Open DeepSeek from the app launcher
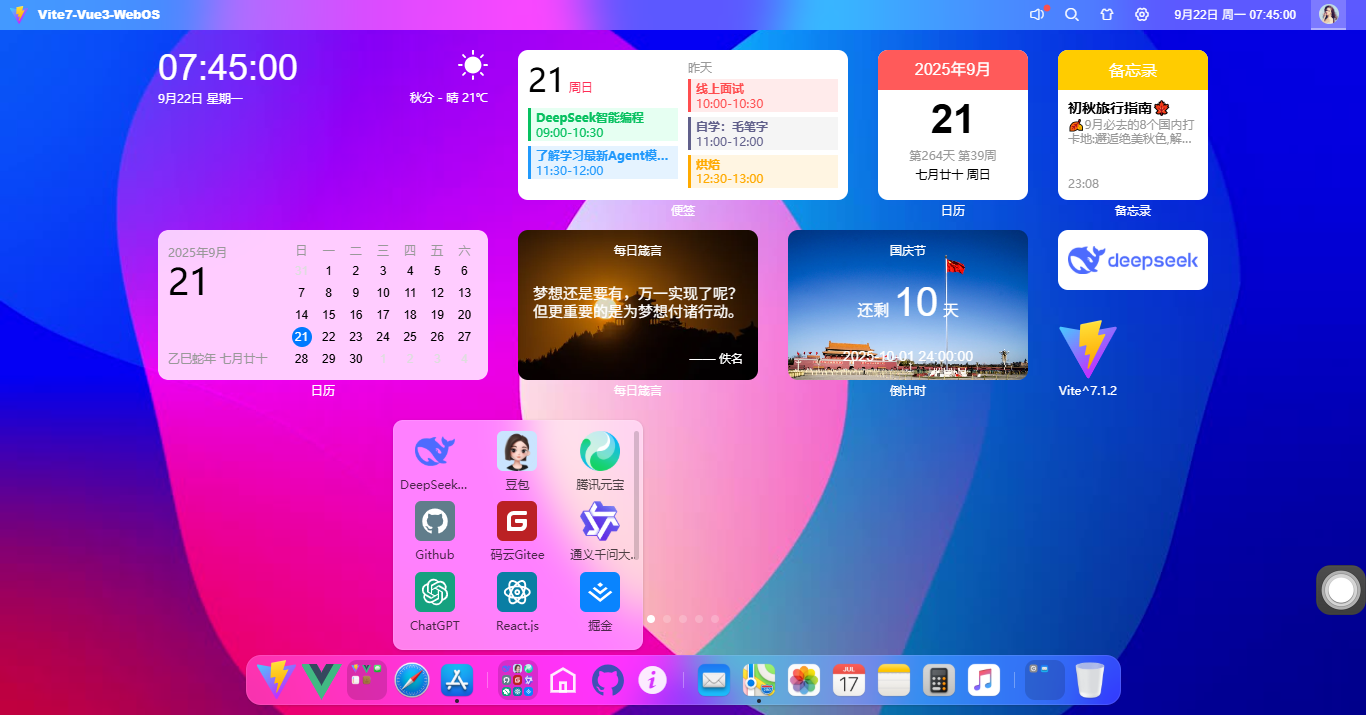1366x715 pixels. (x=434, y=453)
